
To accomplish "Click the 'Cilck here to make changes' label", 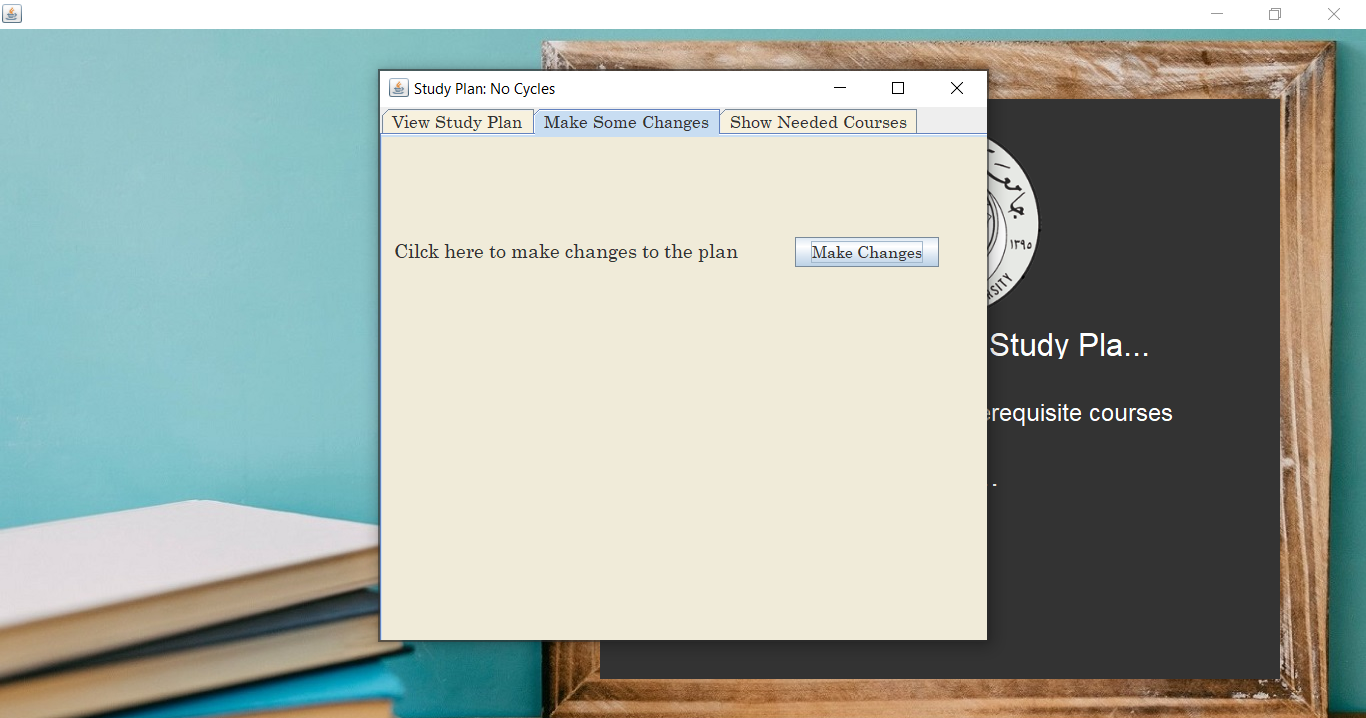I will click(566, 252).
